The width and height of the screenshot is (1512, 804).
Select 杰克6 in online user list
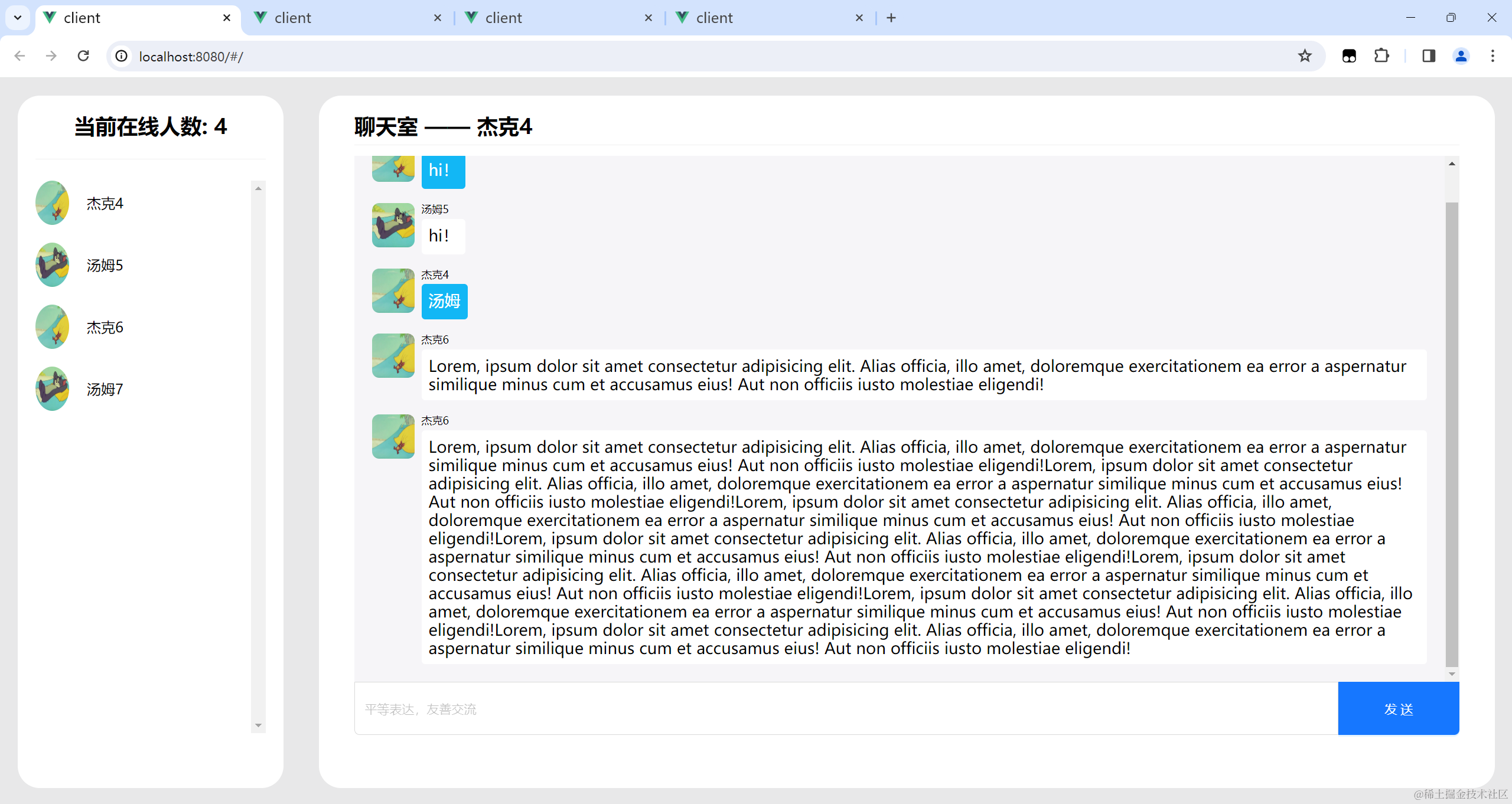(105, 328)
